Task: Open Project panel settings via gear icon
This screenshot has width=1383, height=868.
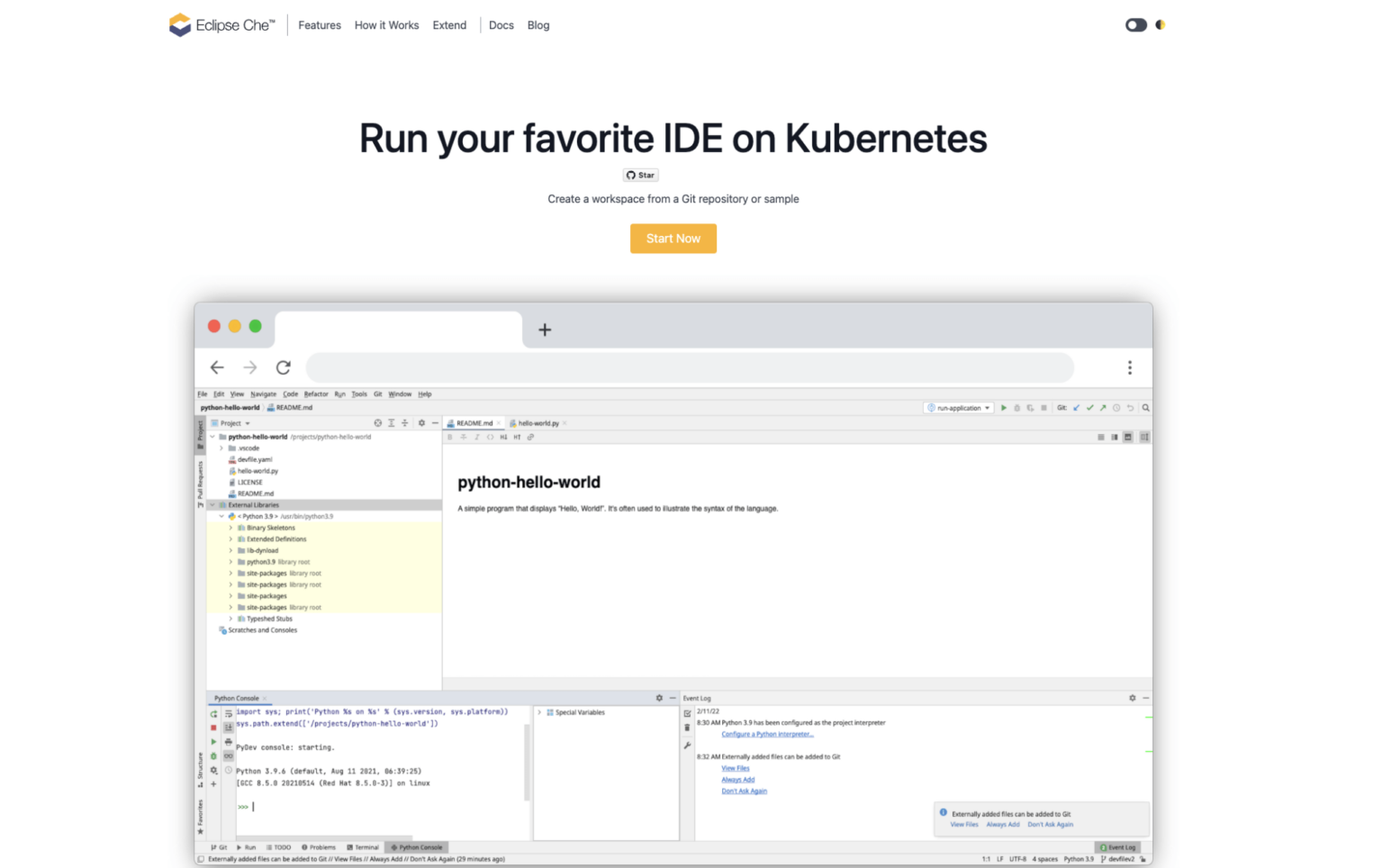Action: [x=421, y=423]
